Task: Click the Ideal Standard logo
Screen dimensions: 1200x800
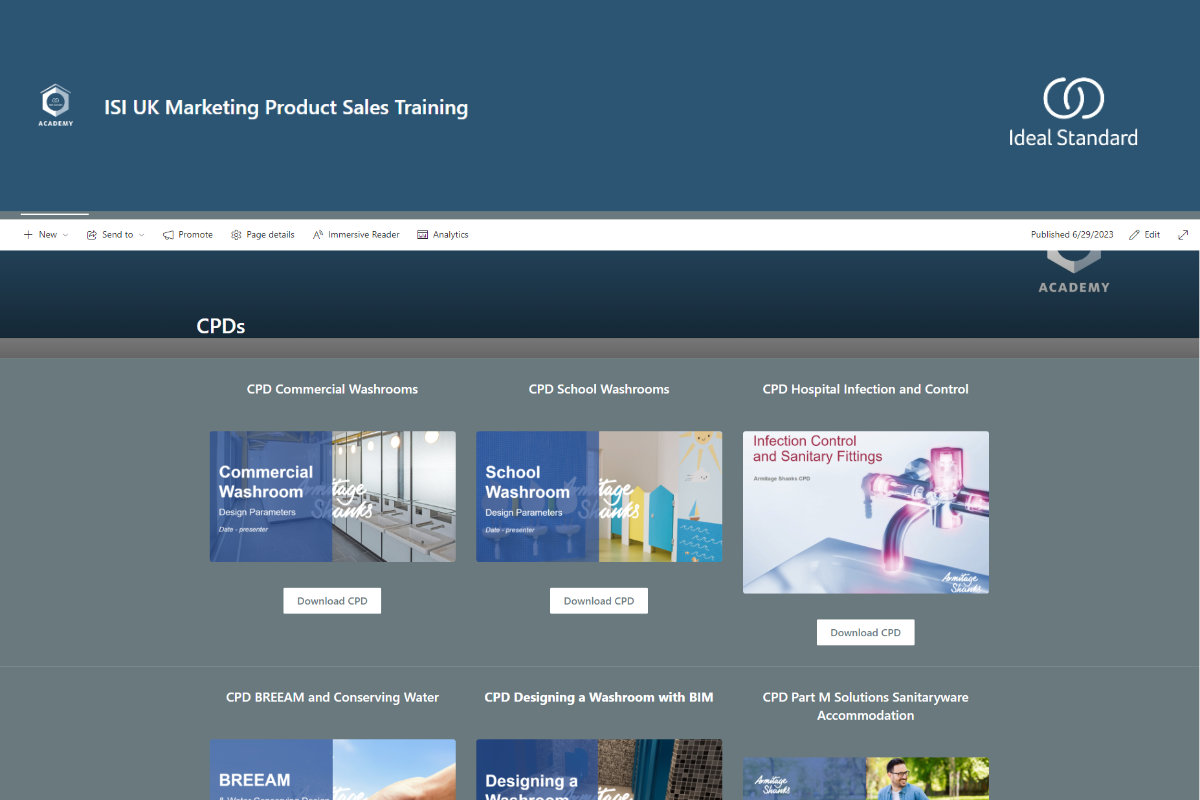Action: 1073,112
